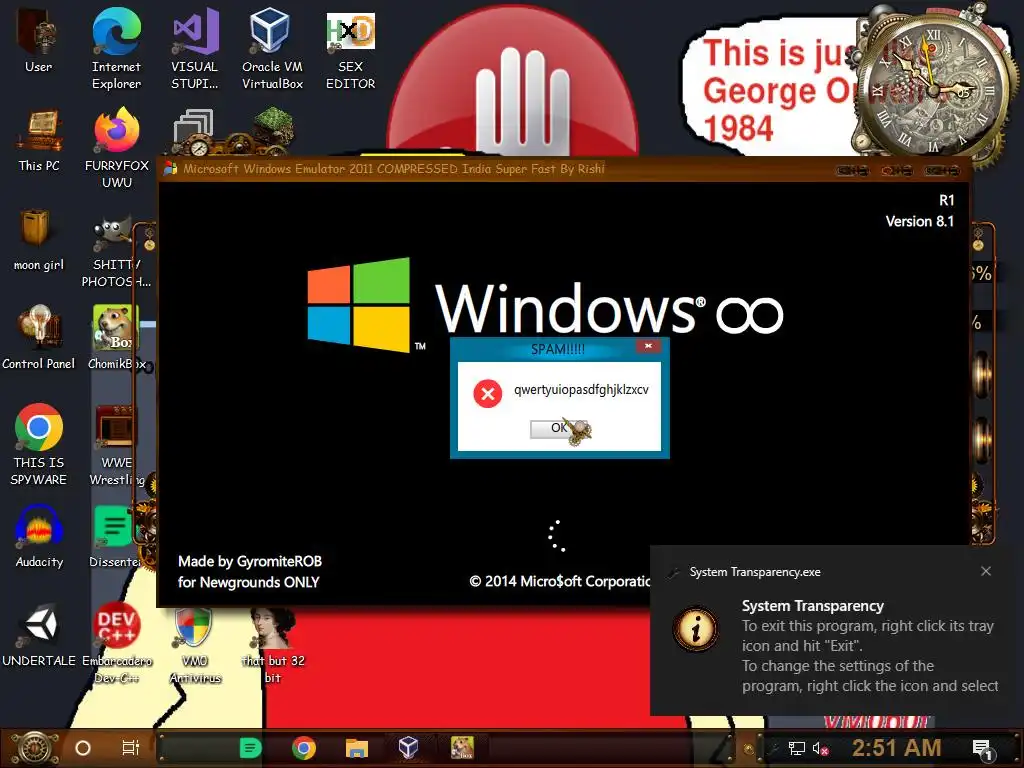Click network icon in system tray

(797, 748)
